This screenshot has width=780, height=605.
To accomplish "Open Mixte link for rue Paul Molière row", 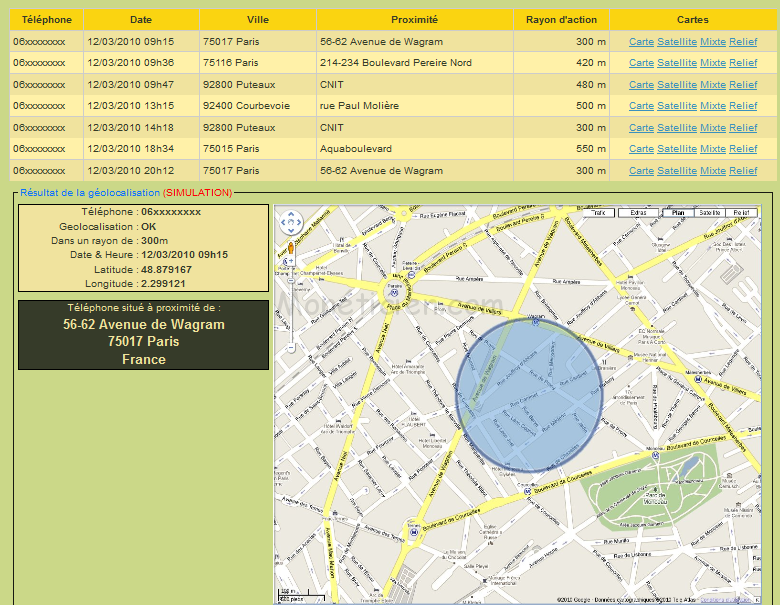I will (x=713, y=106).
